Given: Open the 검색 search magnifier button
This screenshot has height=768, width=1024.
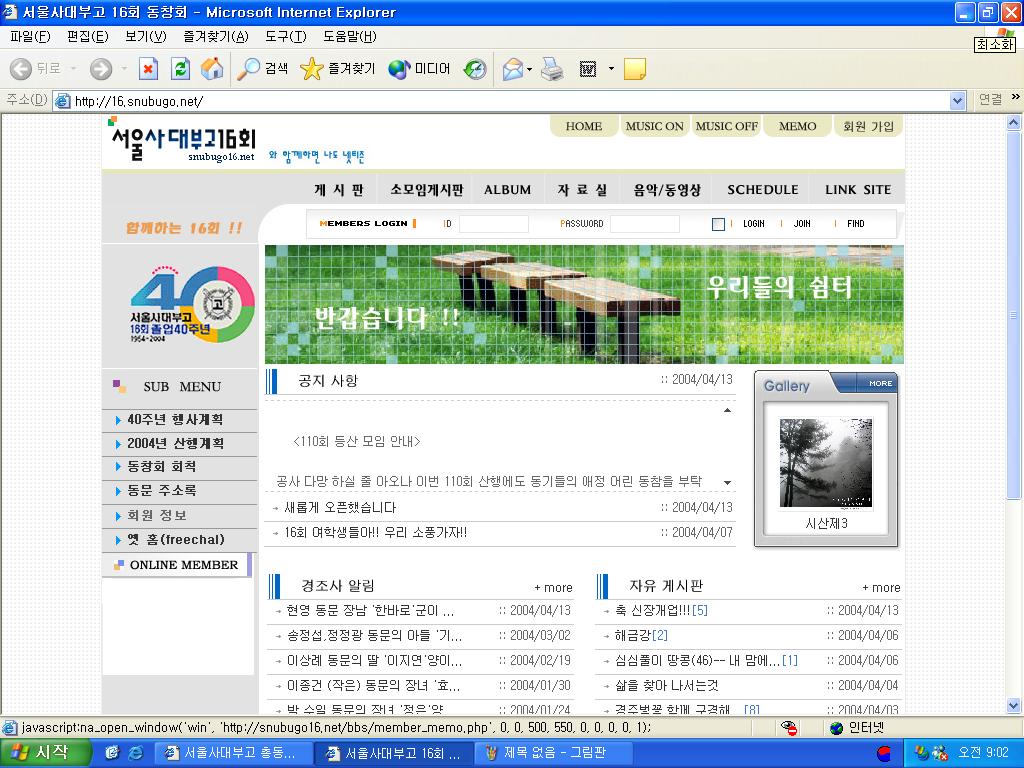Looking at the screenshot, I should pyautogui.click(x=262, y=68).
